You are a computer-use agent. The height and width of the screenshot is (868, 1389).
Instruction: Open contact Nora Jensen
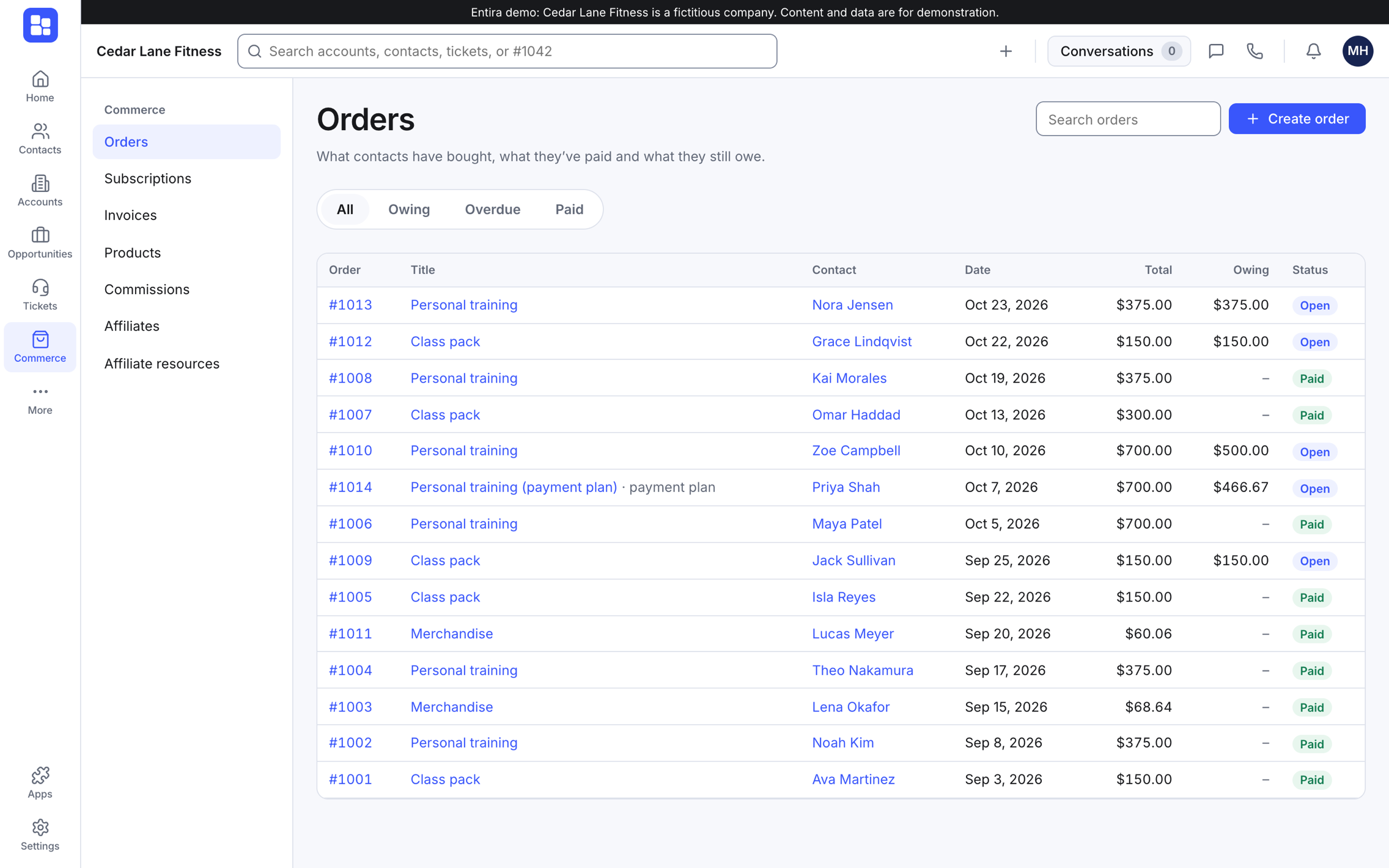point(852,304)
